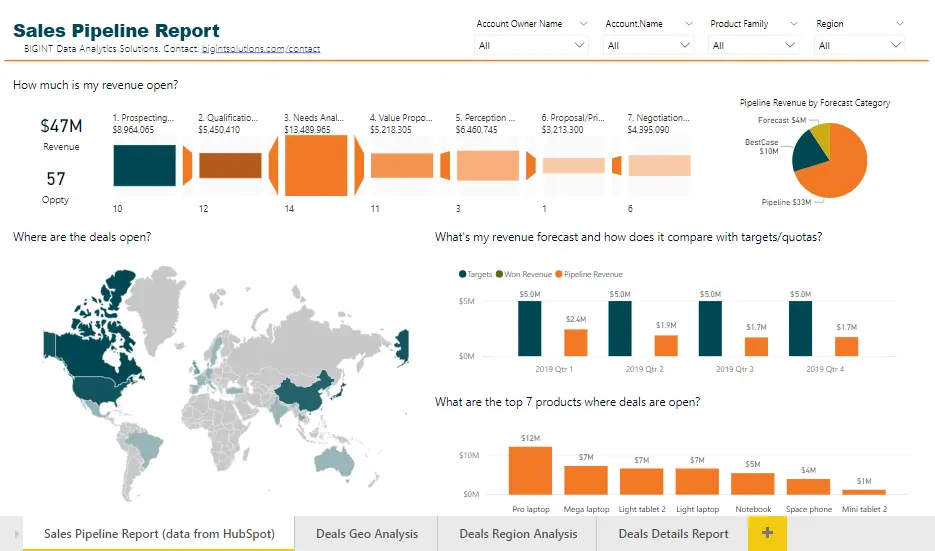Select the Pro laptop $12M bar
Viewport: 935px width, 551px height.
(x=530, y=470)
